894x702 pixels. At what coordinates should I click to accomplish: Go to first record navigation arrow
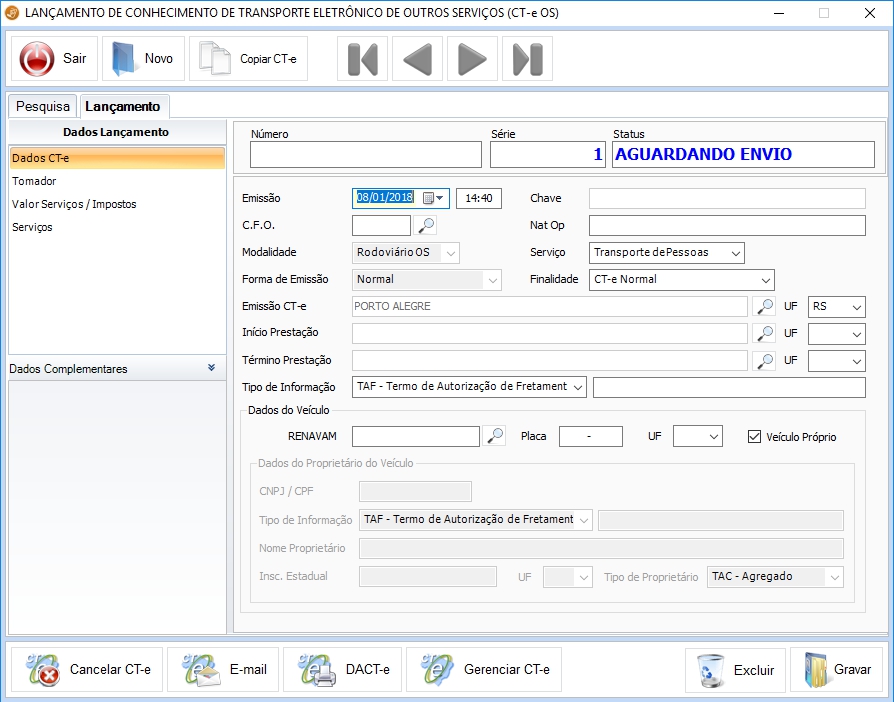pos(363,59)
